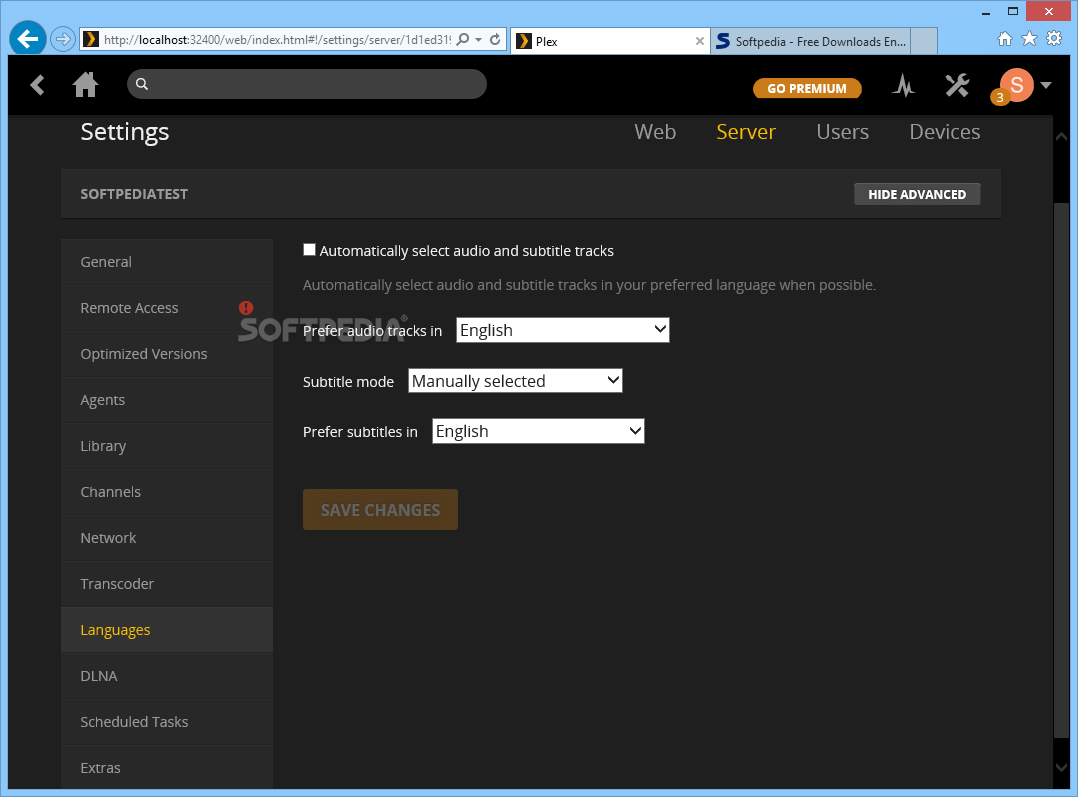Click the Settings page heading
1078x797 pixels.
coord(124,131)
